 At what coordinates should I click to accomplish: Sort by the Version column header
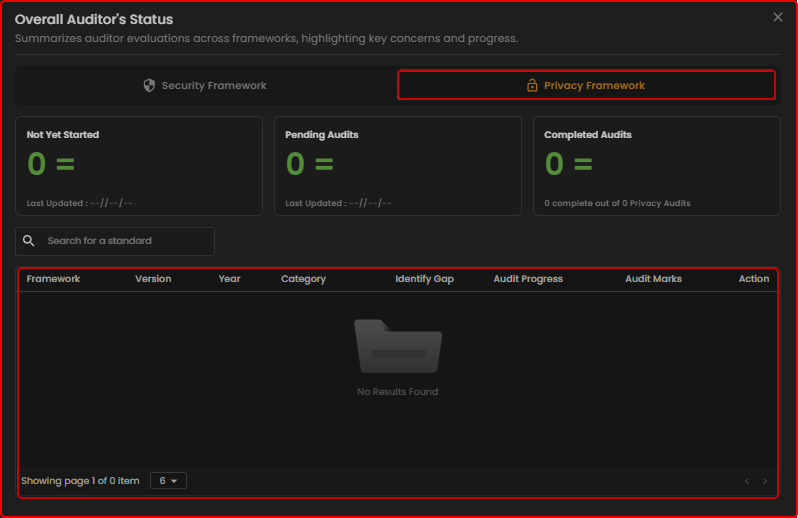click(x=153, y=279)
